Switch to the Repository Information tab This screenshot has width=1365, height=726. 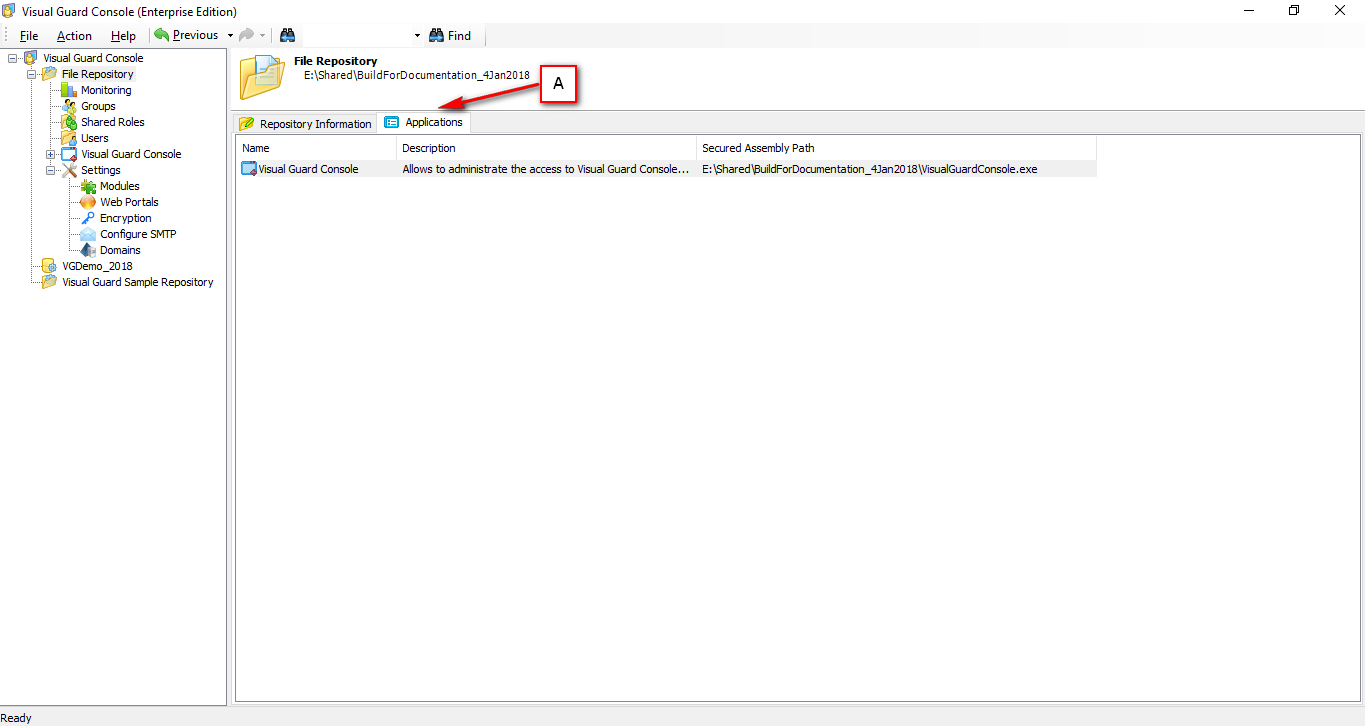click(305, 123)
